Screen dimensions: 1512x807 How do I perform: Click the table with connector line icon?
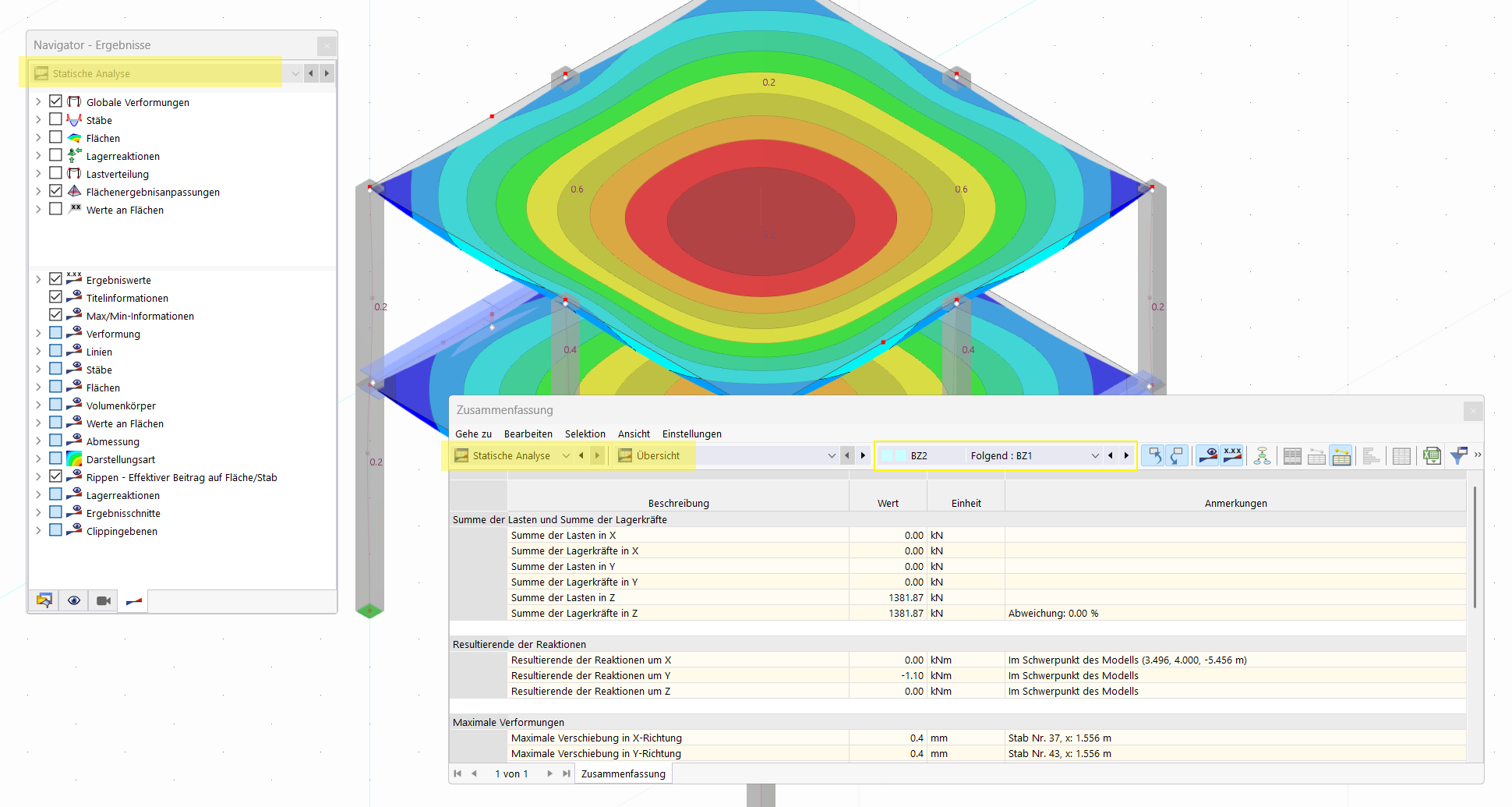click(x=1316, y=455)
